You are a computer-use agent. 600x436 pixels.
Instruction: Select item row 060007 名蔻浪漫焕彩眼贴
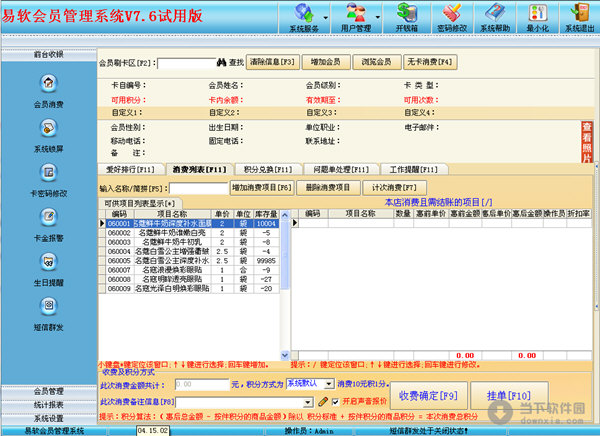click(x=189, y=270)
